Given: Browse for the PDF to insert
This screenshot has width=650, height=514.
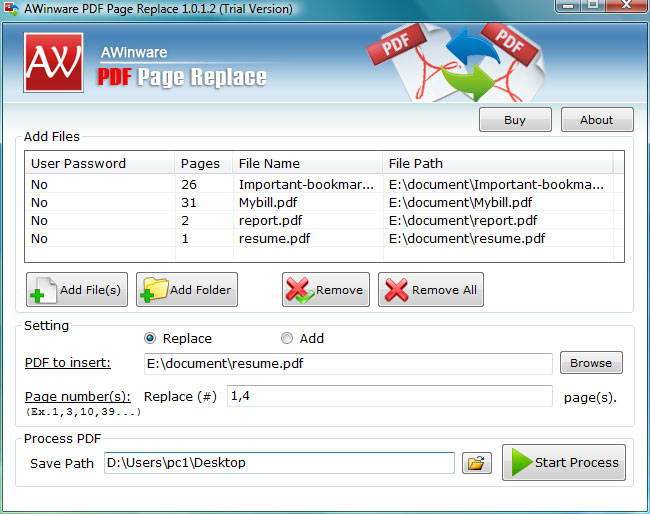Looking at the screenshot, I should (591, 363).
